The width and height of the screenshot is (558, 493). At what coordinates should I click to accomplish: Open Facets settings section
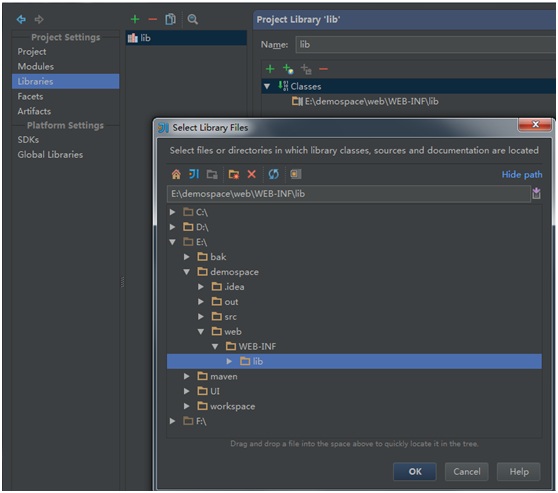(30, 96)
